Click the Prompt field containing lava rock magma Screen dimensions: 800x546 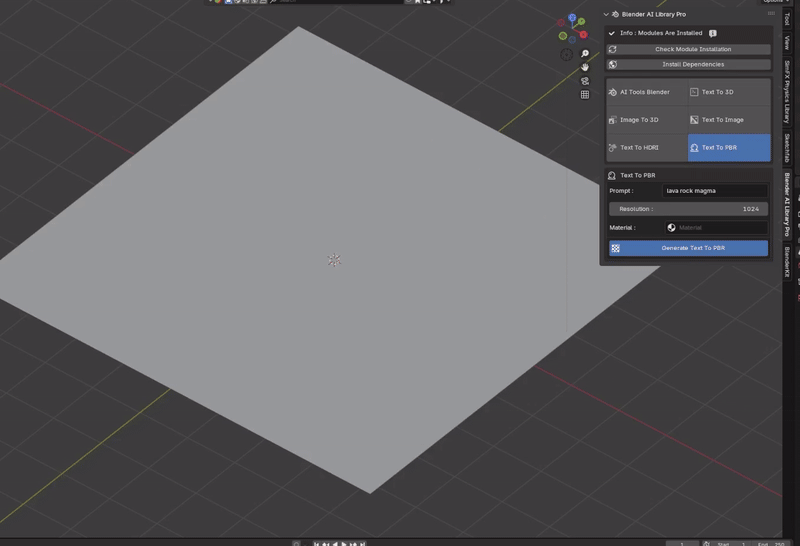coord(715,191)
